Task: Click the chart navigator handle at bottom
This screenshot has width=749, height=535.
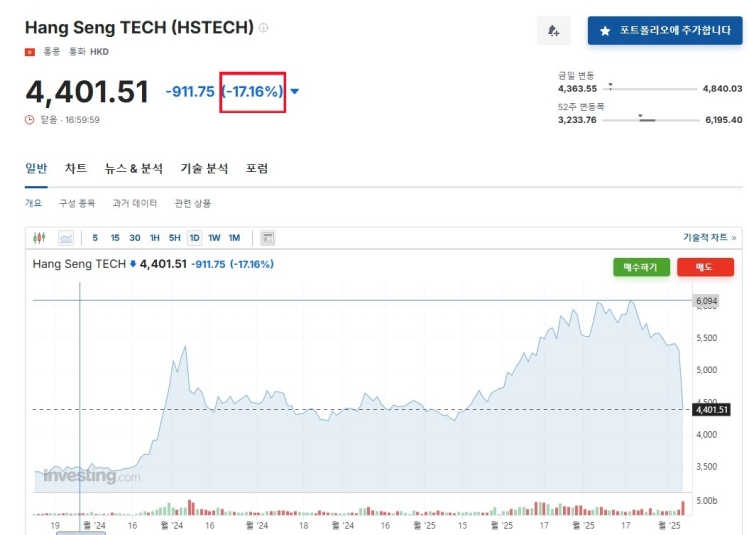Action: 81,533
